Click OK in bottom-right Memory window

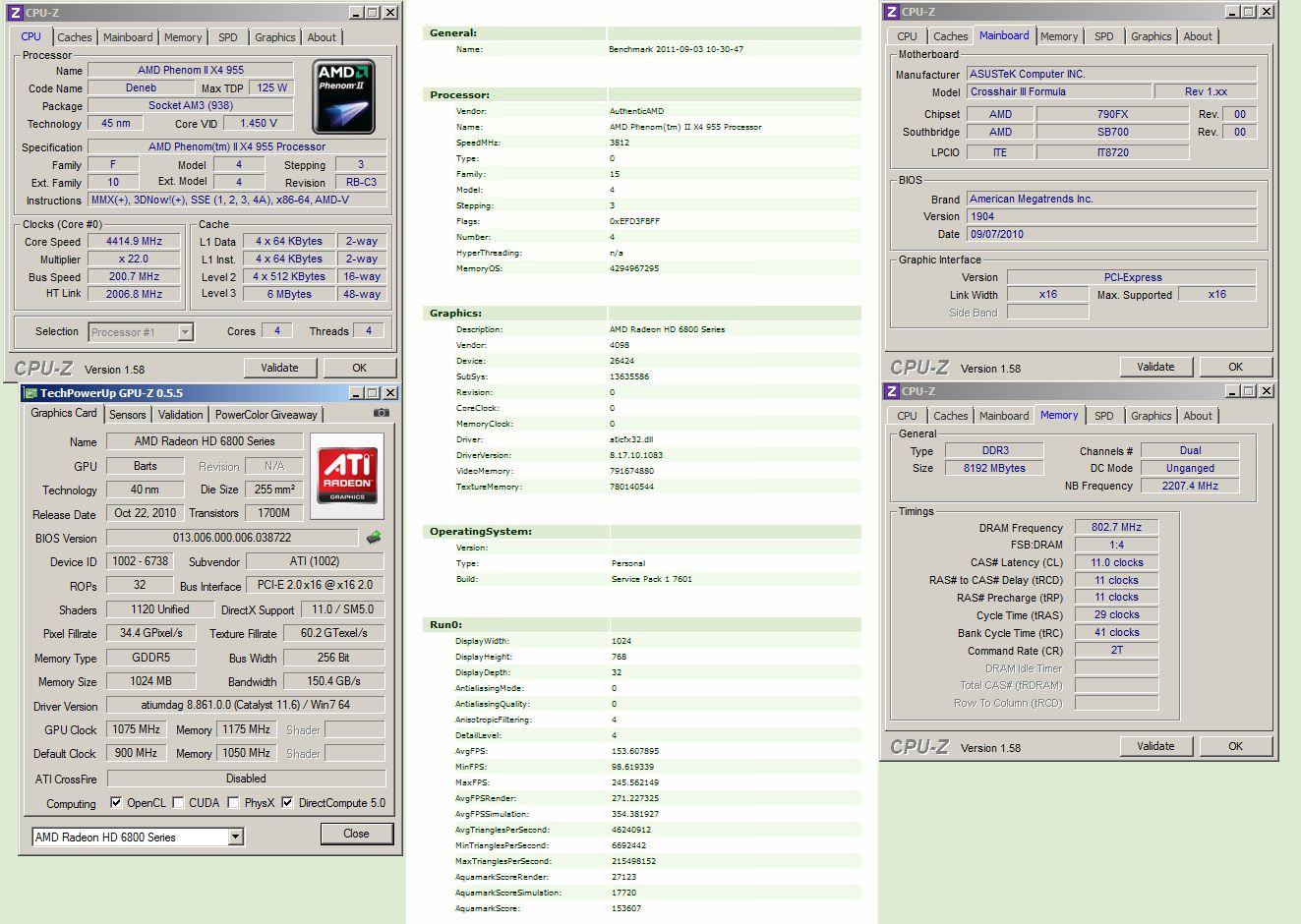(1235, 746)
